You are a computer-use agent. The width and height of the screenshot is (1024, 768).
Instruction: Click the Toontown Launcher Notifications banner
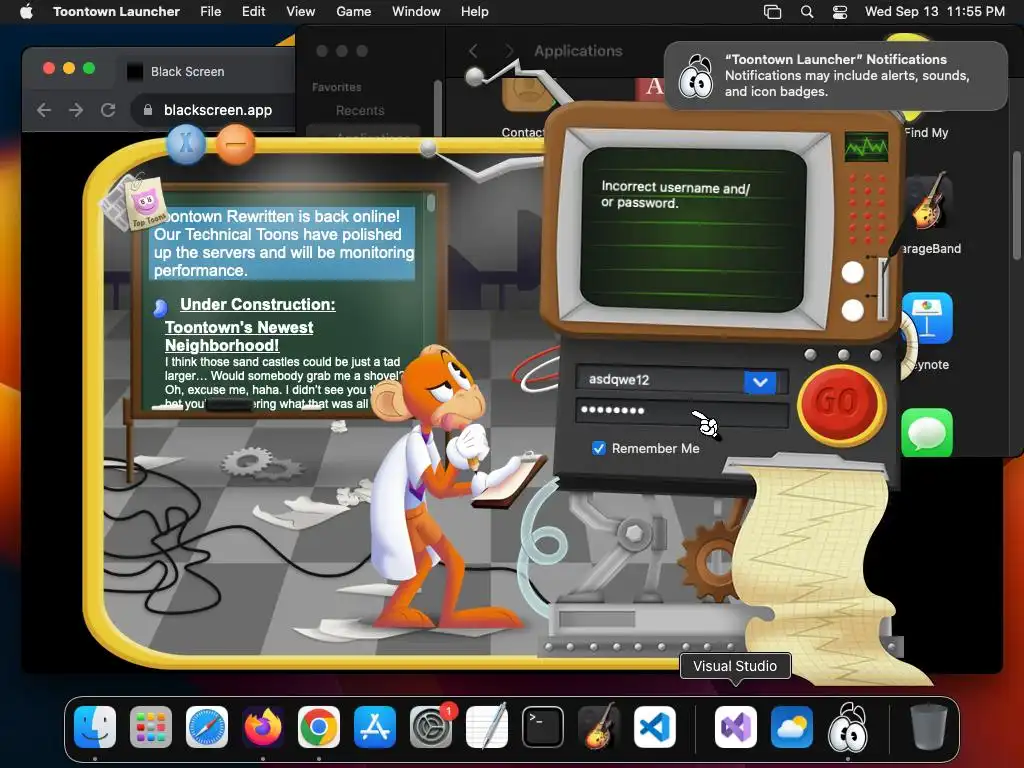(835, 76)
